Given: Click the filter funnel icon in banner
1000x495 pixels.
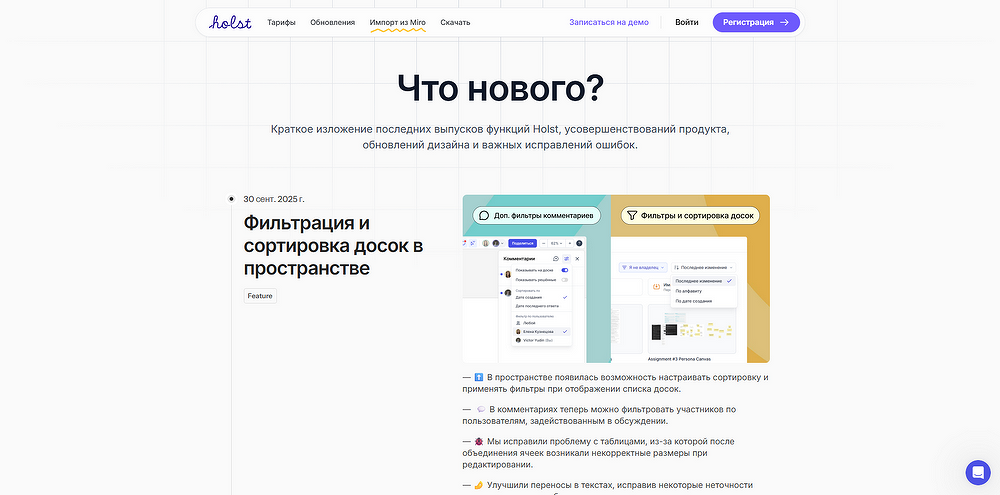Looking at the screenshot, I should point(631,215).
